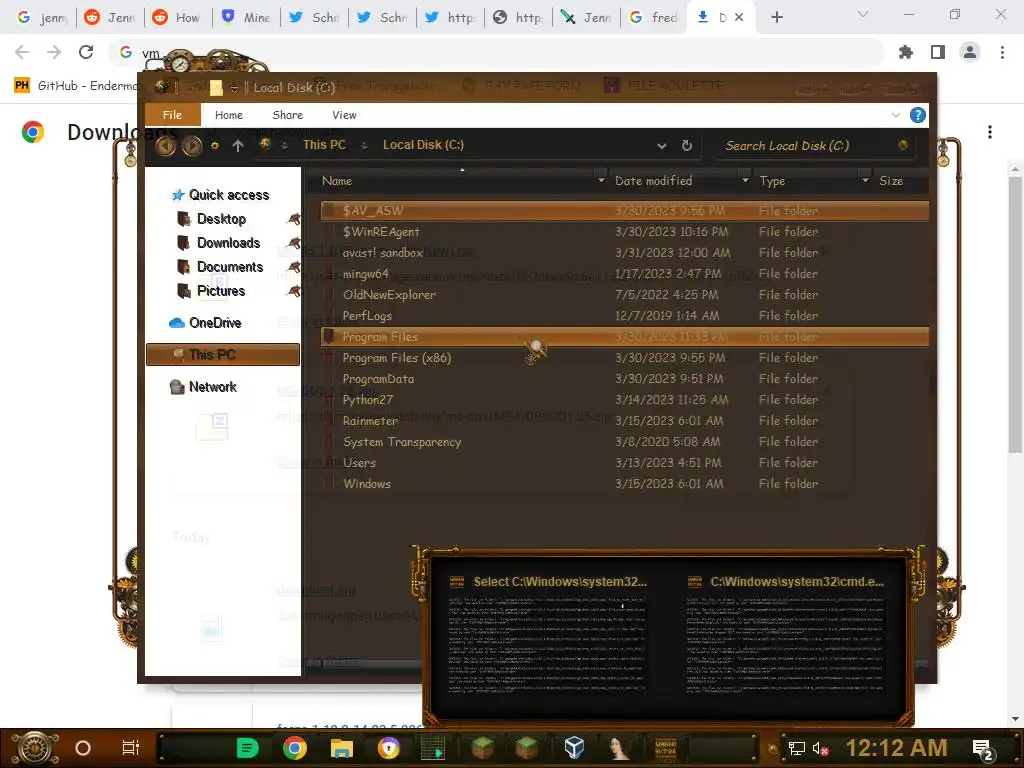This screenshot has height=768, width=1024.
Task: Expand breadcrumb arrow before This PC
Action: click(x=285, y=145)
